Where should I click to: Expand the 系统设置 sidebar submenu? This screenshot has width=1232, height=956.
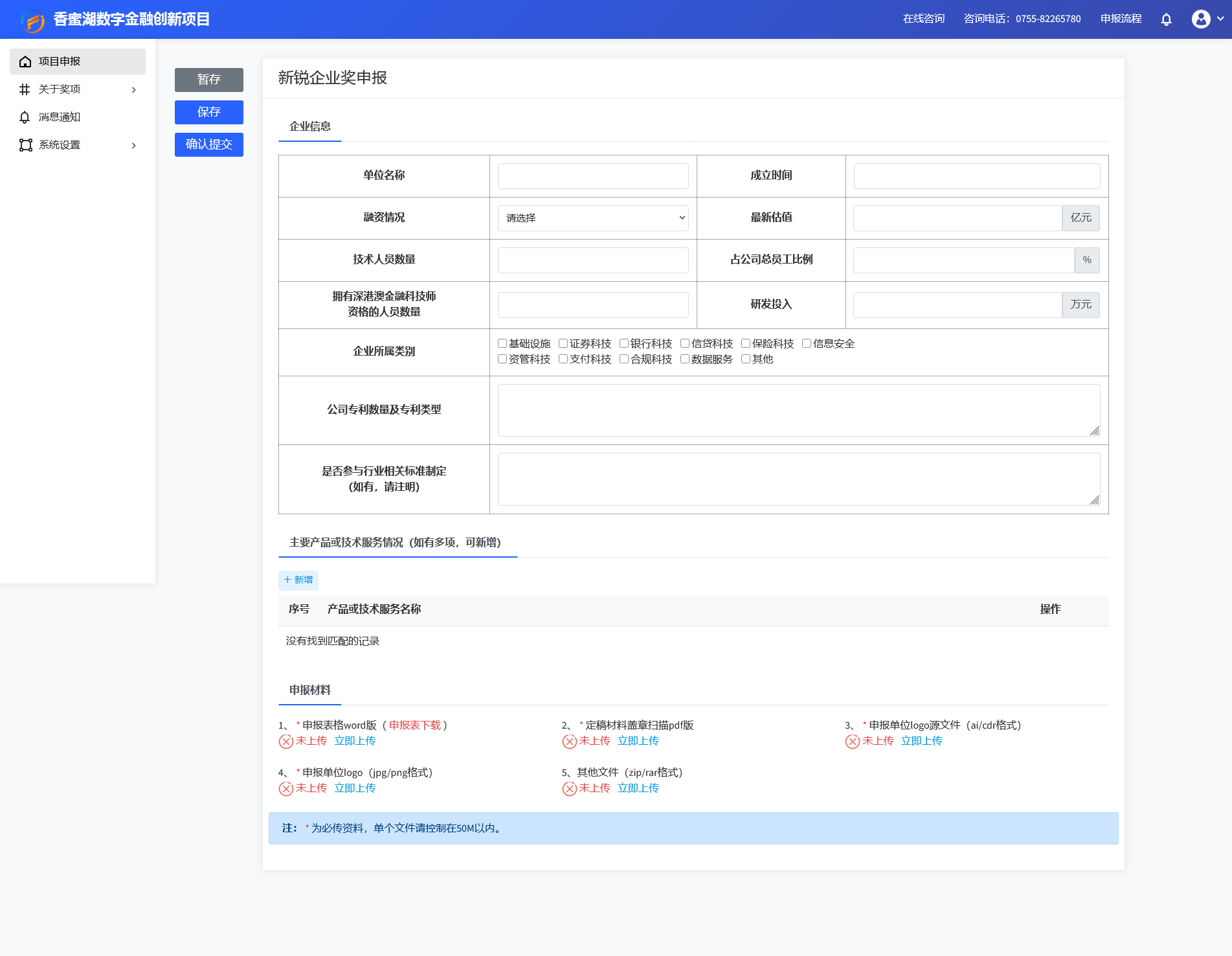coord(133,145)
